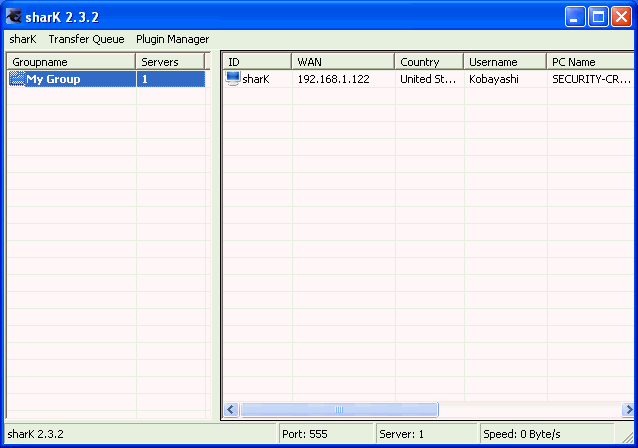Open the sharK menu

[23, 39]
